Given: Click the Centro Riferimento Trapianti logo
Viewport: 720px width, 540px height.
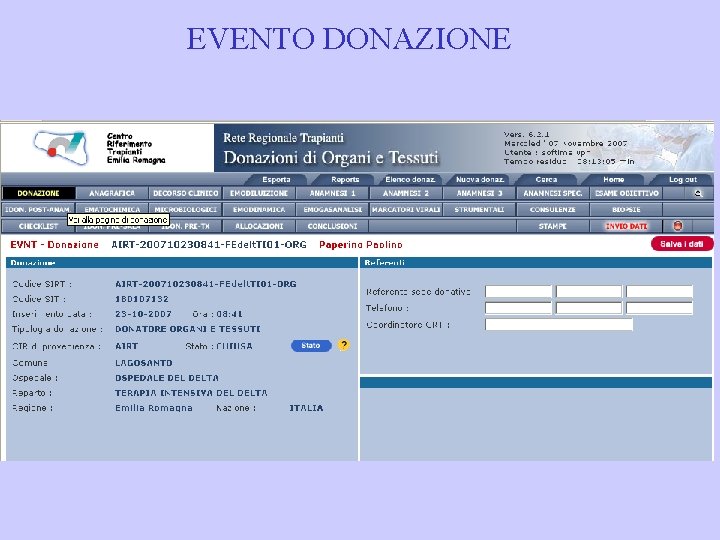Looking at the screenshot, I should [x=60, y=147].
